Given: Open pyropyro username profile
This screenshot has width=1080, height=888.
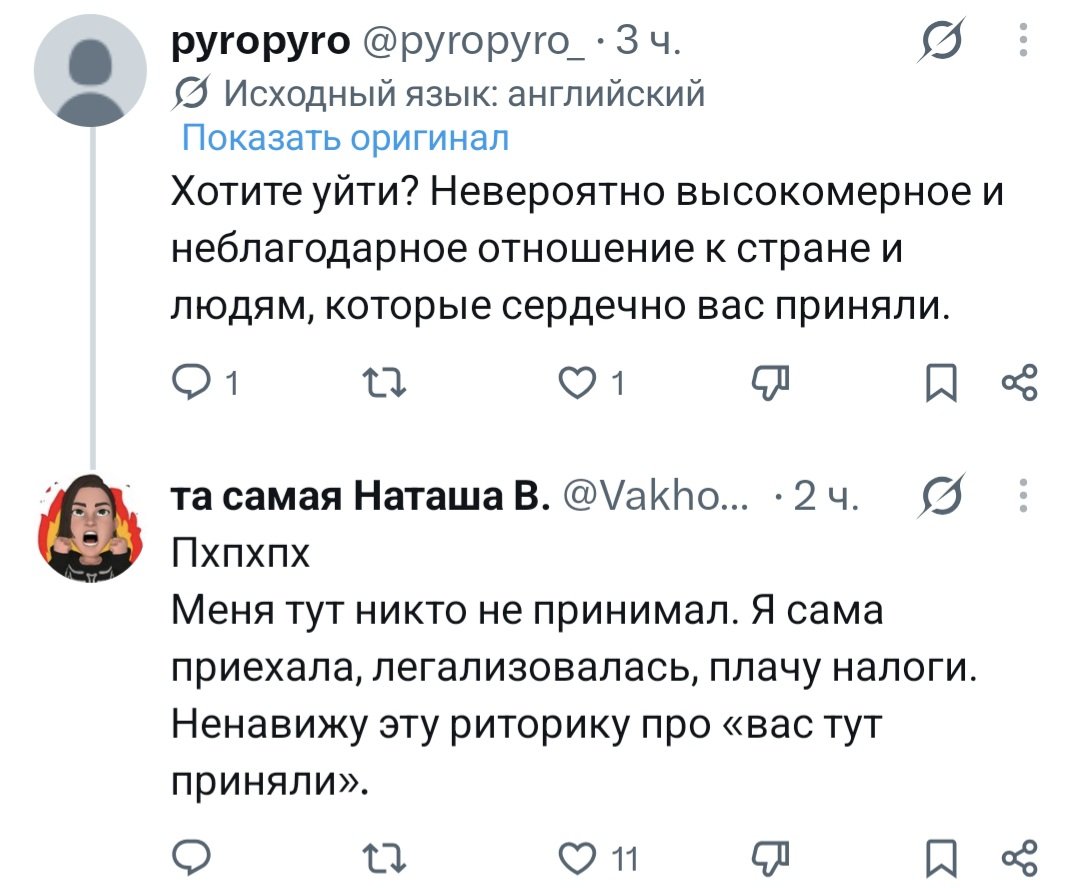Looking at the screenshot, I should [261, 41].
